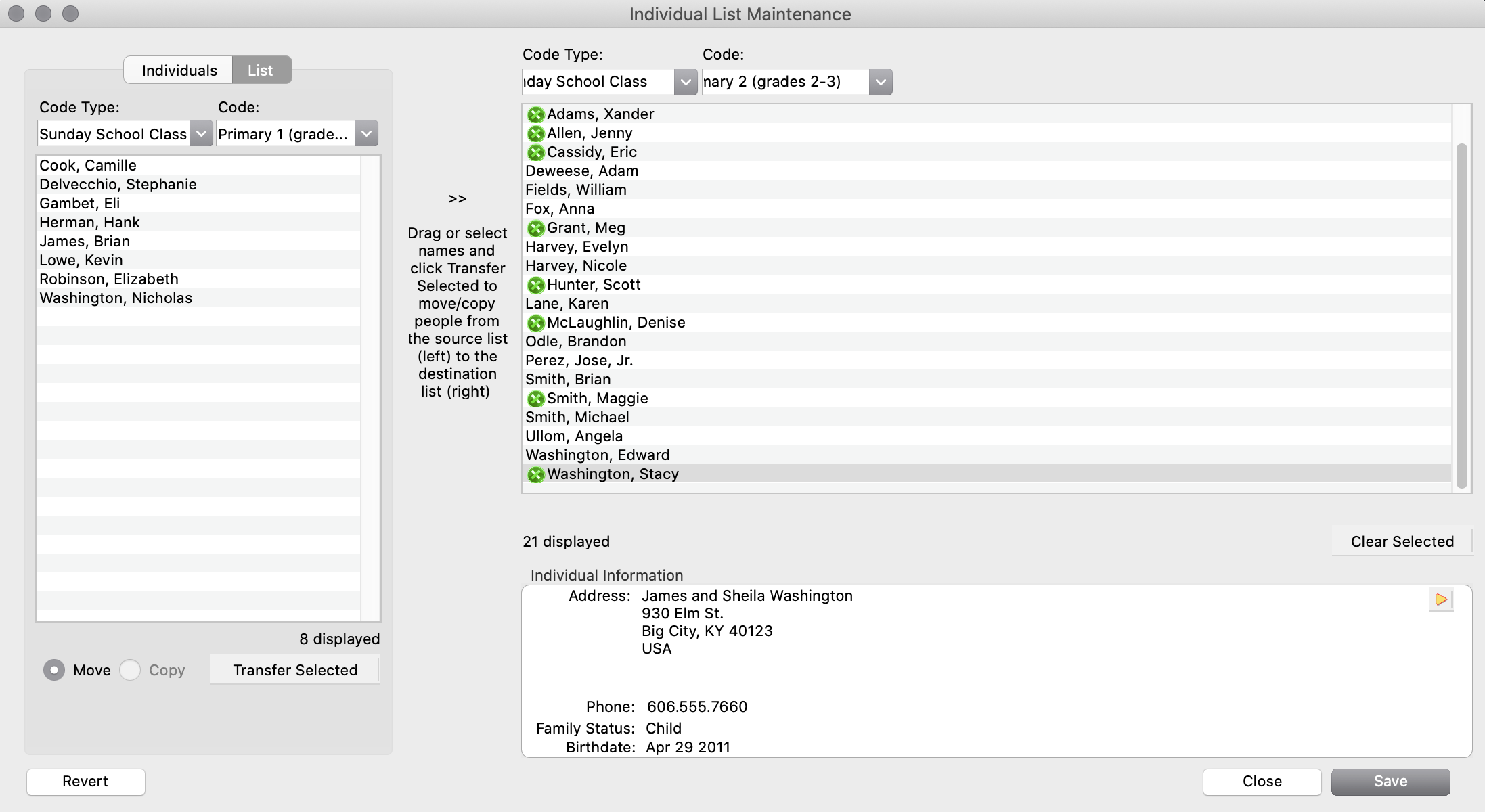The image size is (1485, 812).
Task: Click green remove icon beside Smith, Maggie
Action: point(535,399)
